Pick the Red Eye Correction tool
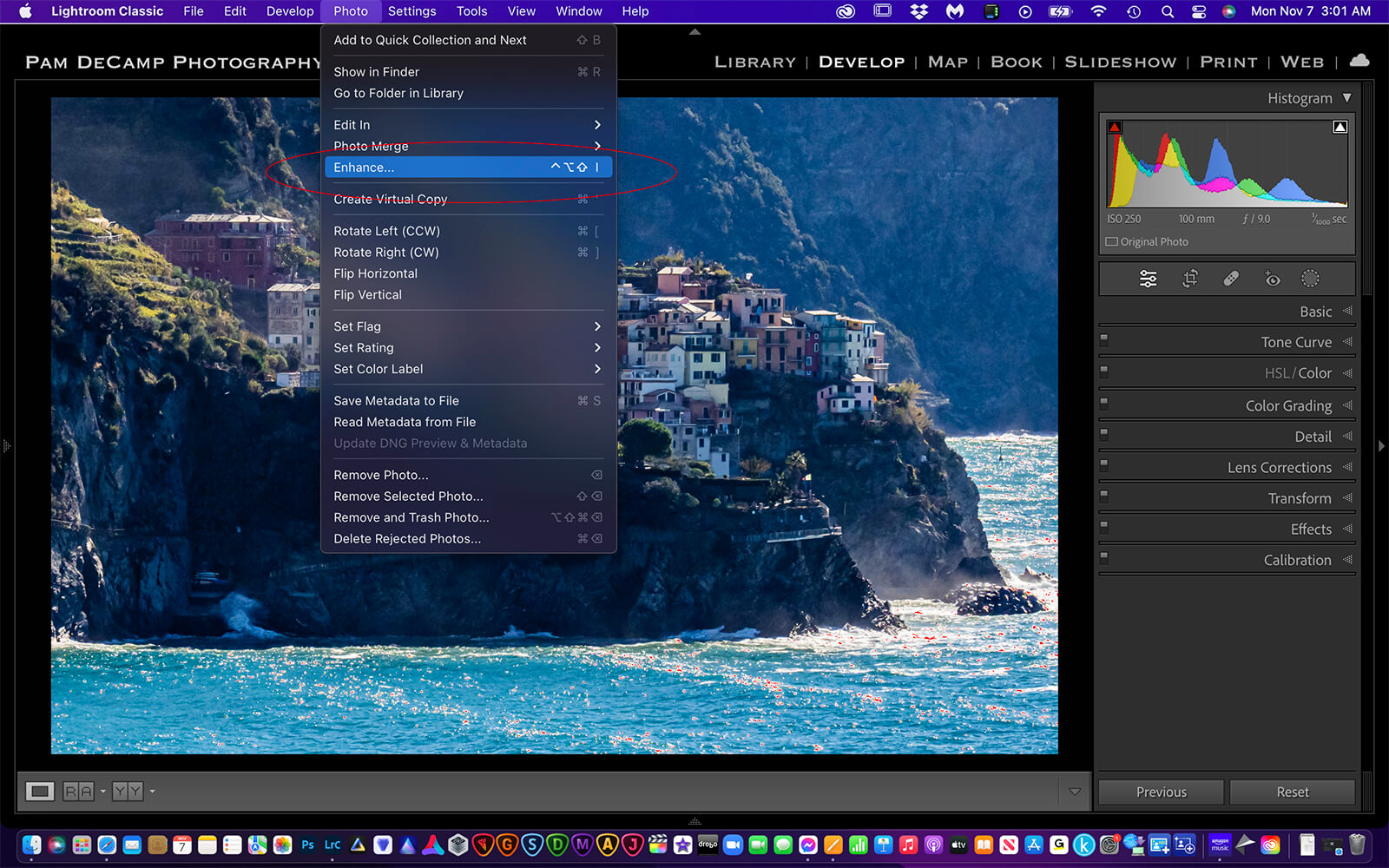Screen dimensions: 1389x868 (x=1272, y=279)
